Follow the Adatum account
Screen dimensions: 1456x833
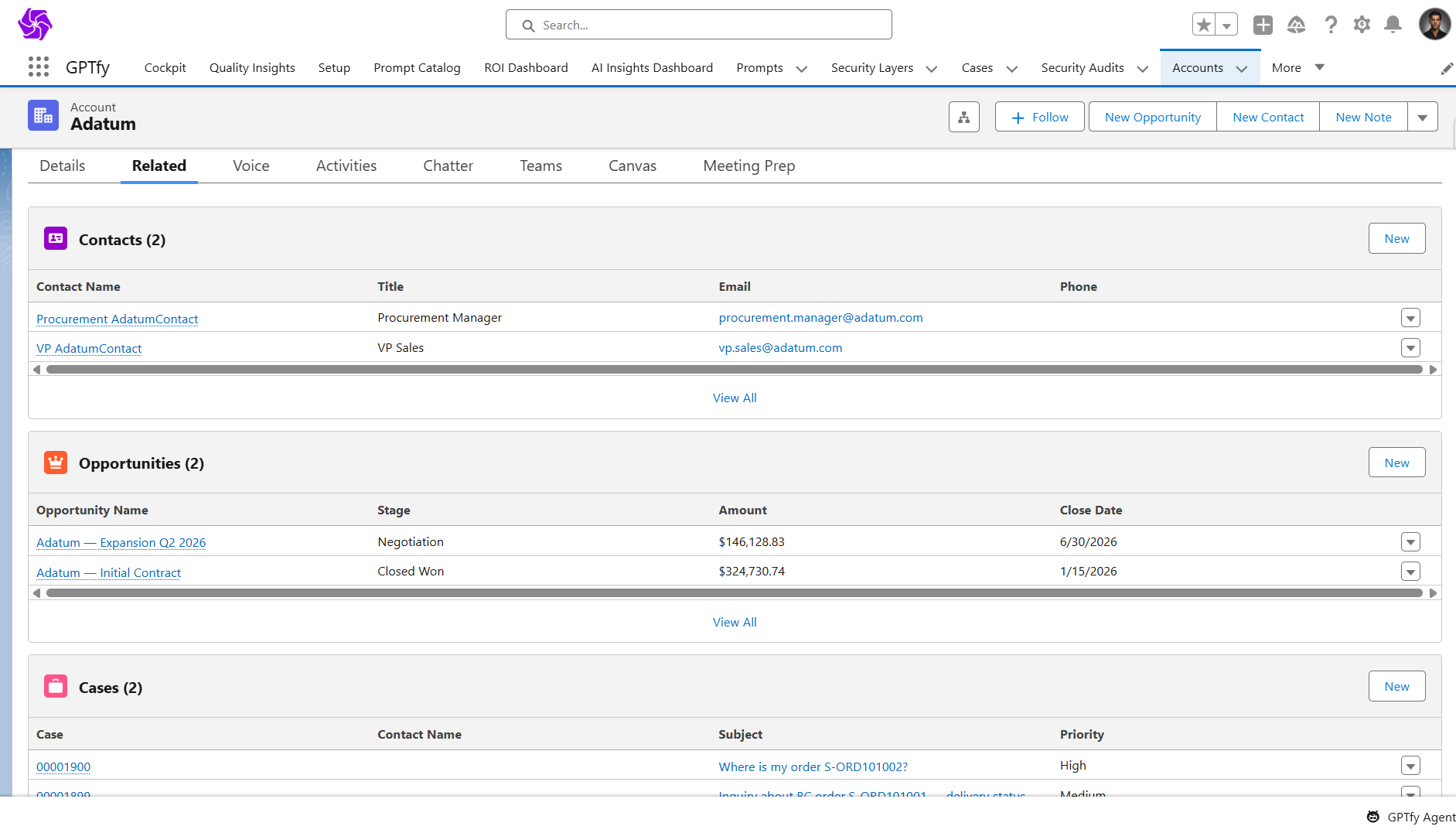click(1039, 117)
